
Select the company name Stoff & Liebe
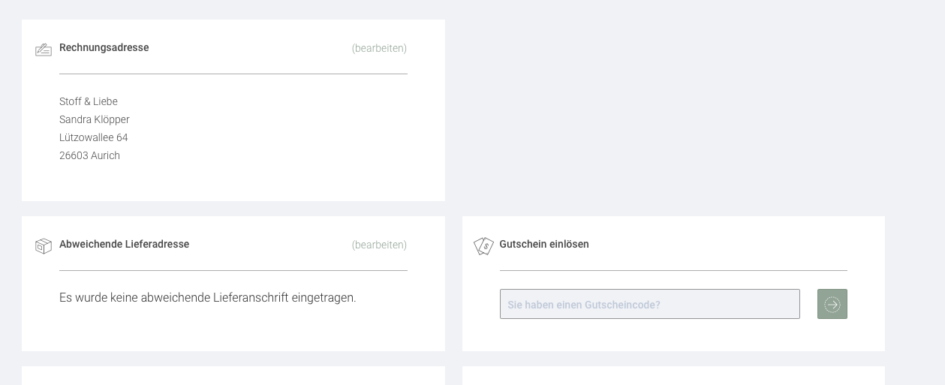coord(89,101)
